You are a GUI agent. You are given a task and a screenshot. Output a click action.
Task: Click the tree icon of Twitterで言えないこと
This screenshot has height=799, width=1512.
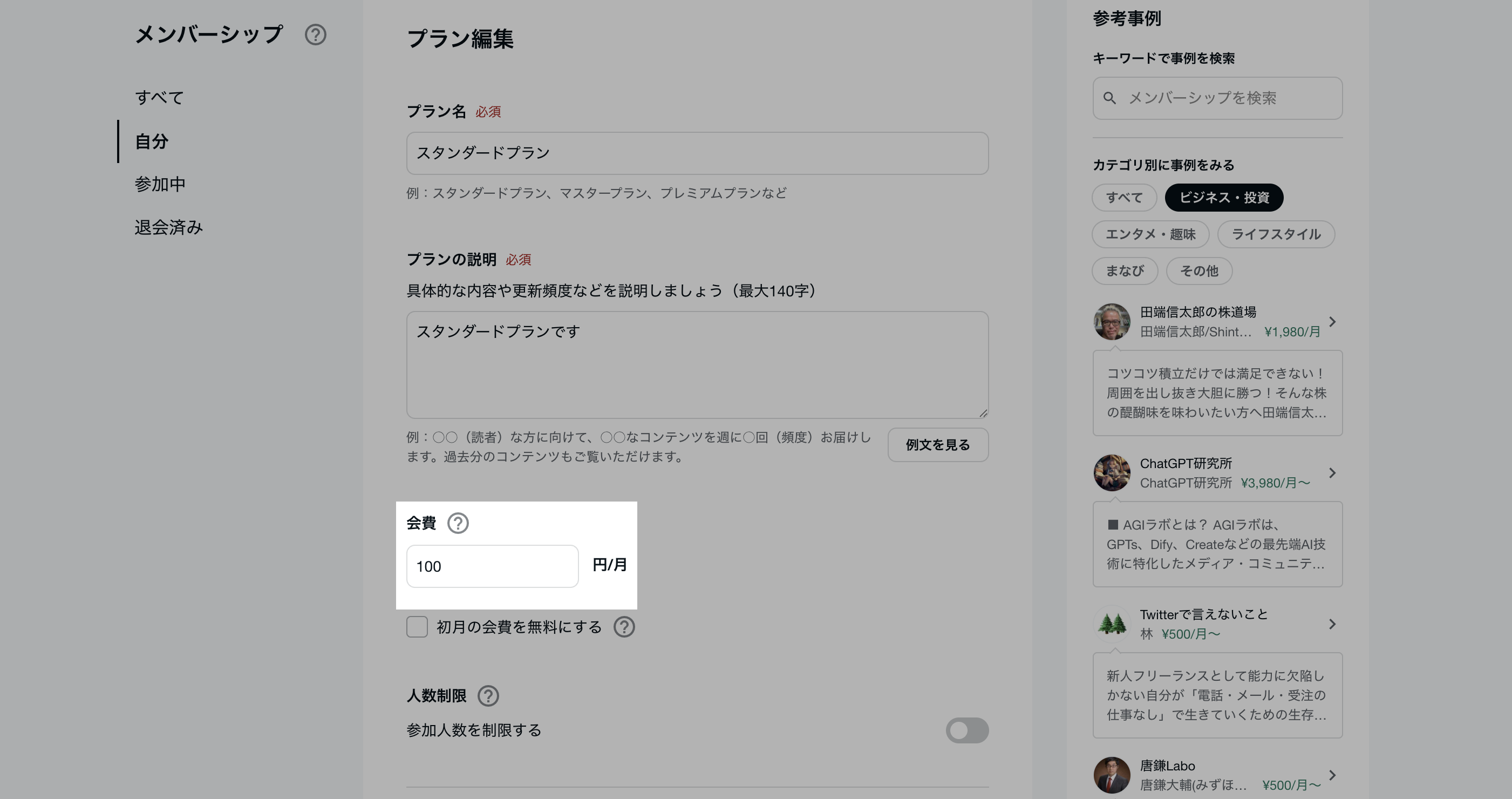(1112, 624)
